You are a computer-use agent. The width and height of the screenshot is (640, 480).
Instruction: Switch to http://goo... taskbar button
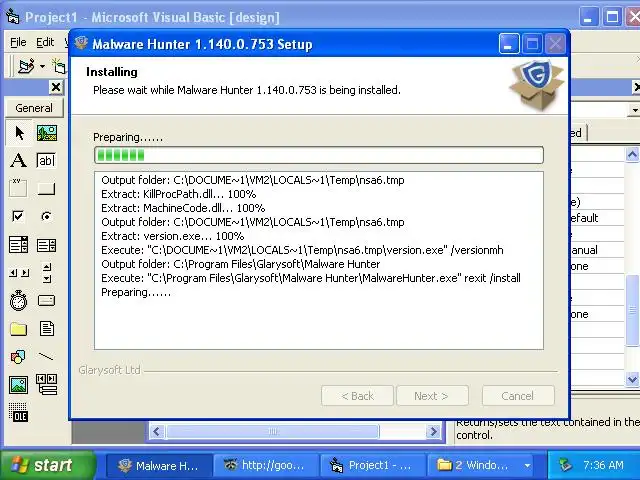coord(266,466)
